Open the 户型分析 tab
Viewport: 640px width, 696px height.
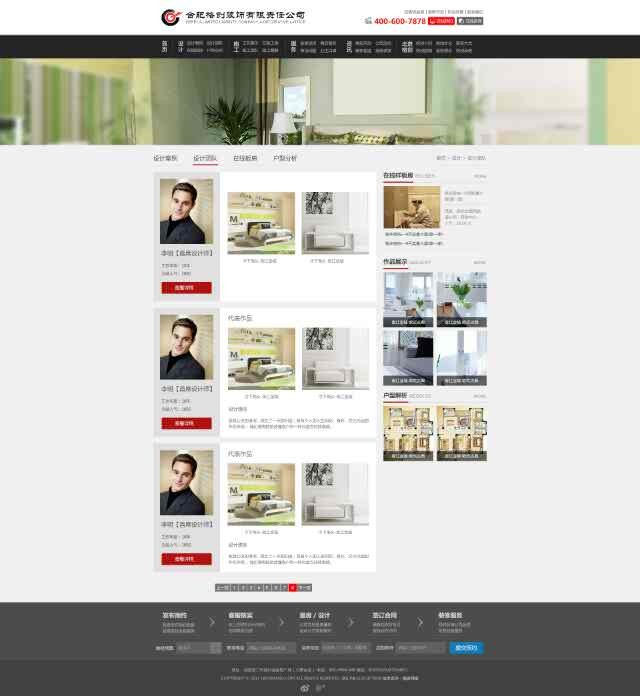pyautogui.click(x=285, y=158)
